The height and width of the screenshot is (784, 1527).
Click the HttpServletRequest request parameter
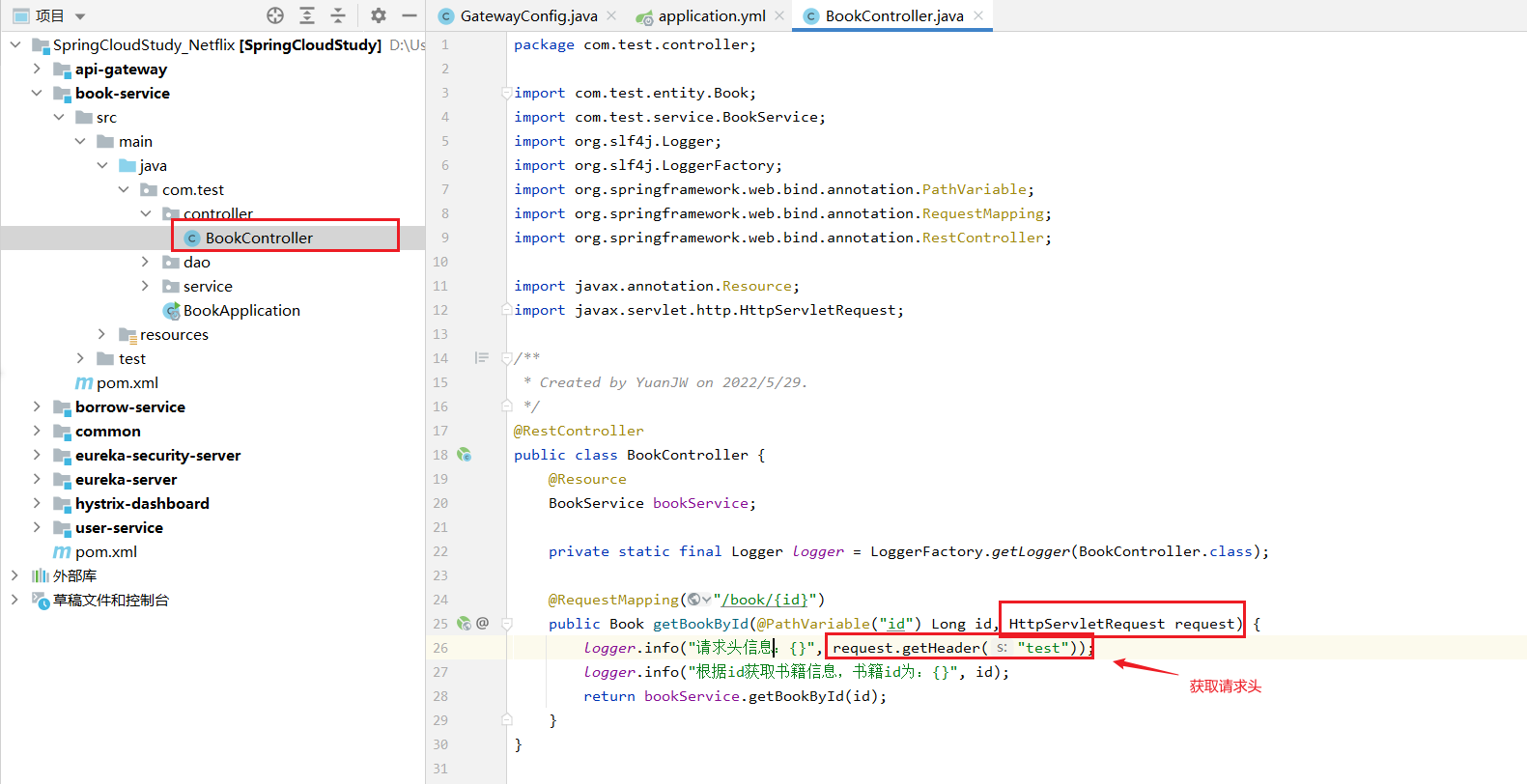point(1121,624)
